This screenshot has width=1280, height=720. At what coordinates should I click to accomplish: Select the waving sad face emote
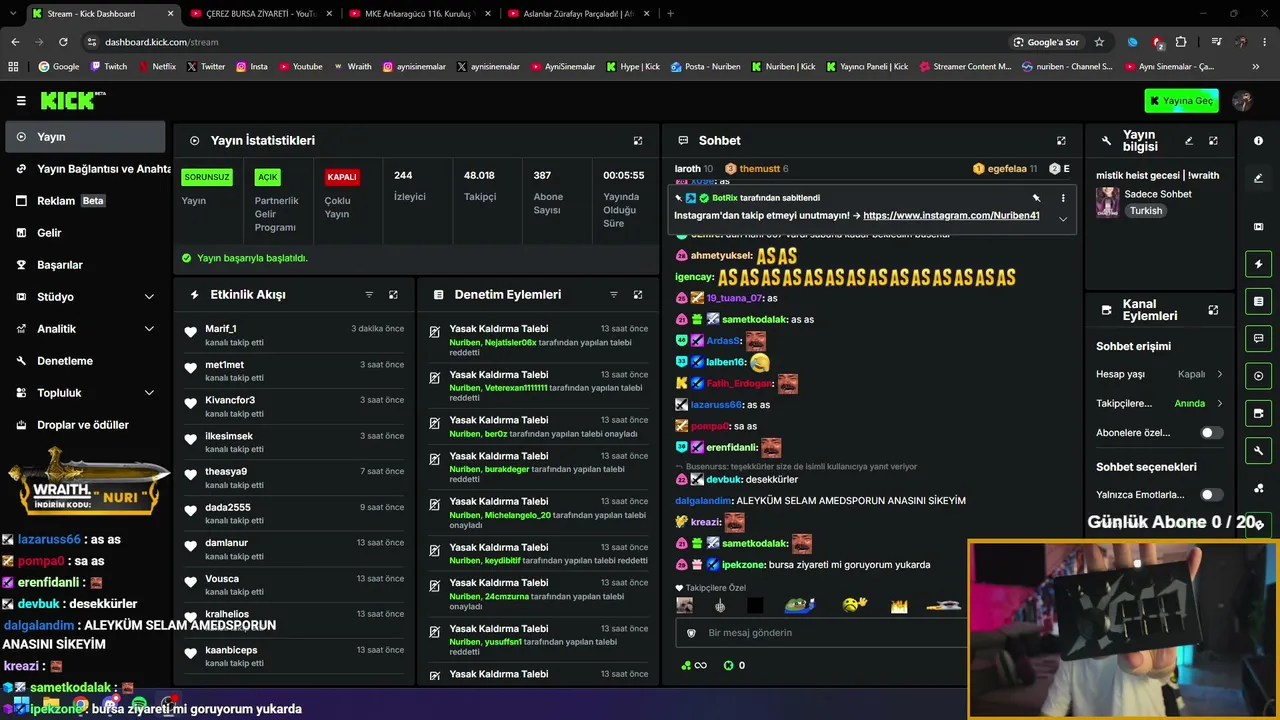tap(854, 605)
